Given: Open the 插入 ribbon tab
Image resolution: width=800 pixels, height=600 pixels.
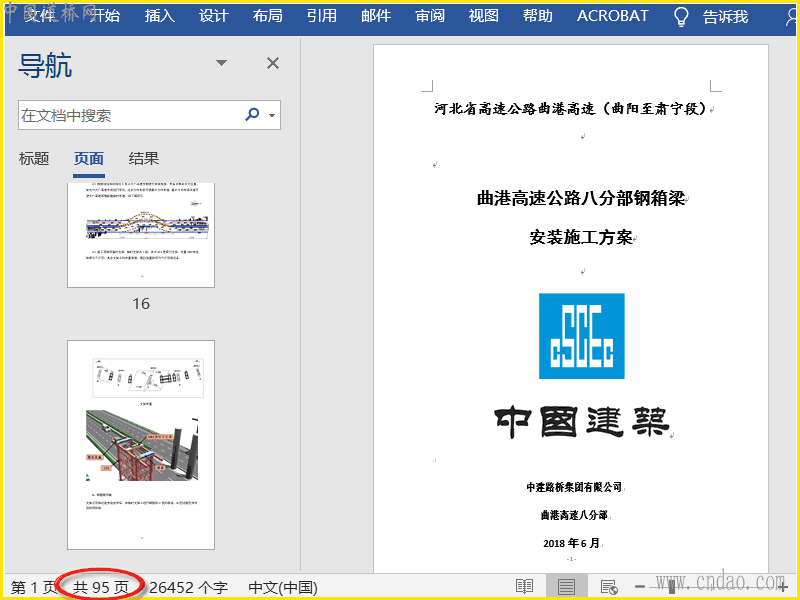Looking at the screenshot, I should point(160,16).
